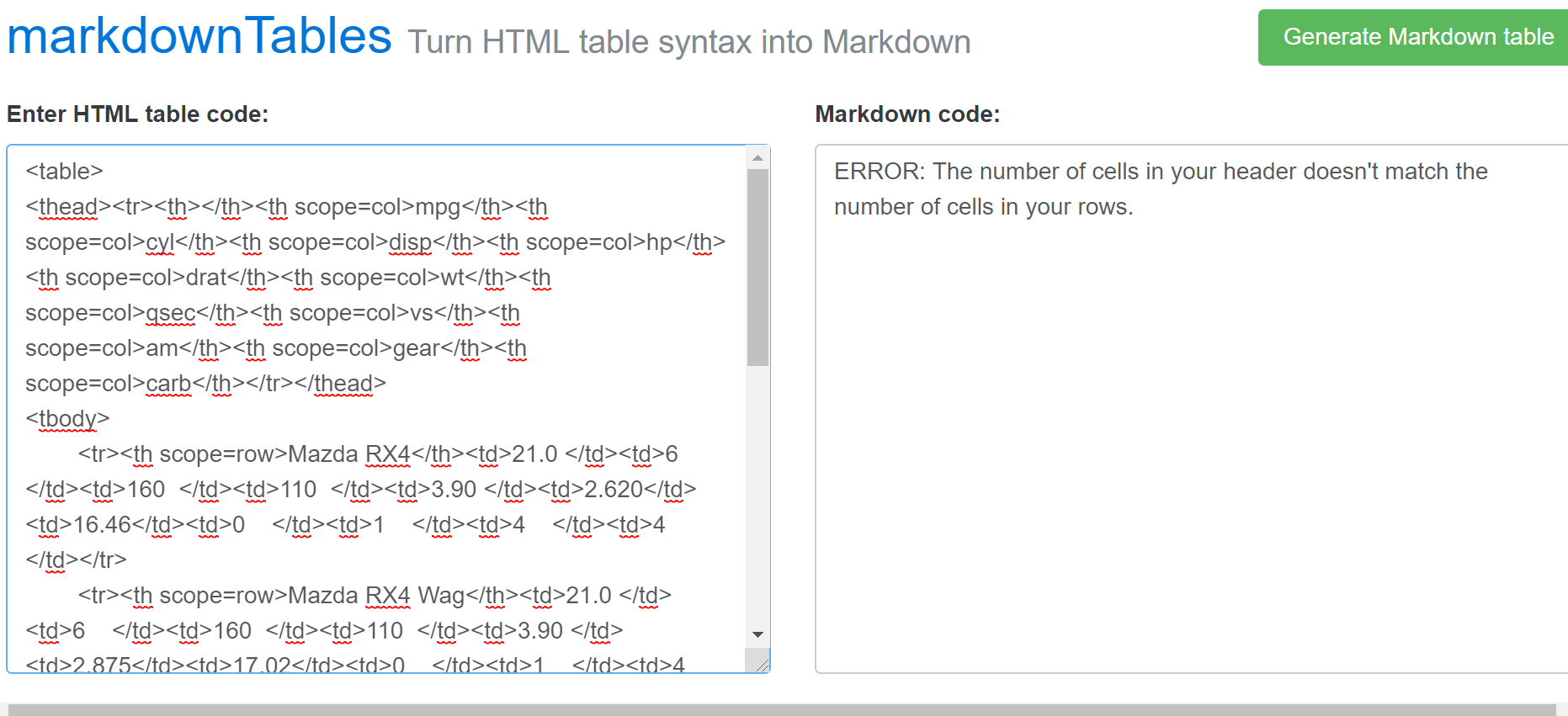Click the ERROR message text in the output
This screenshot has height=716, width=1568.
(x=1160, y=188)
